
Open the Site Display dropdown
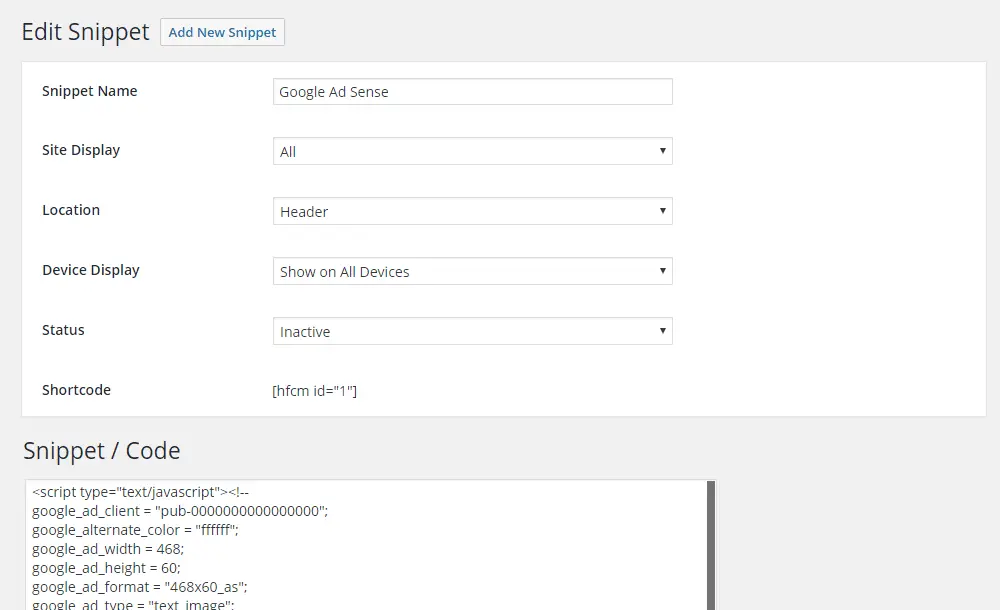[x=472, y=151]
